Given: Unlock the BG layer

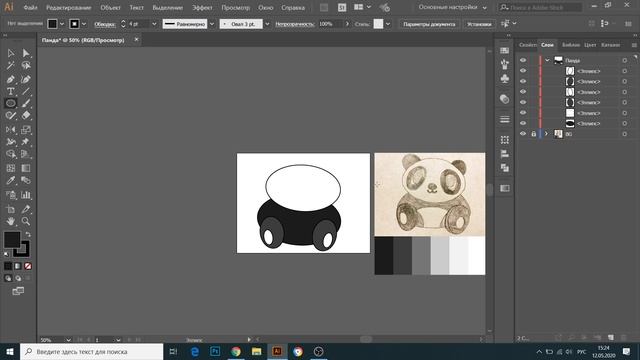Looking at the screenshot, I should tap(533, 133).
